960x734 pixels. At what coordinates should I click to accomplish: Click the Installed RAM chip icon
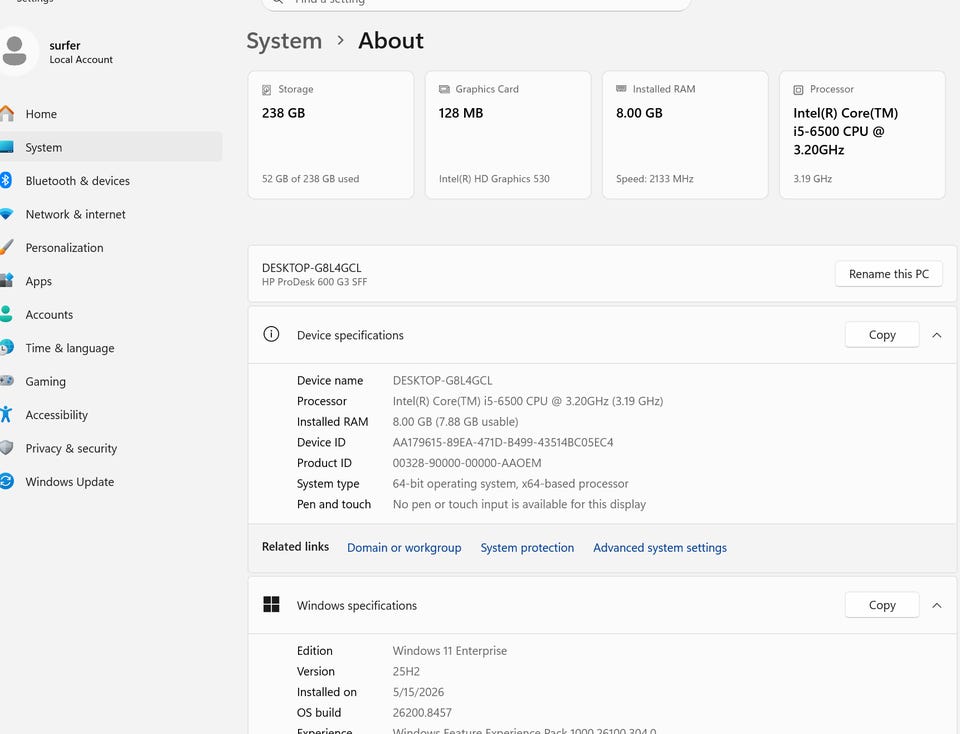[x=621, y=89]
